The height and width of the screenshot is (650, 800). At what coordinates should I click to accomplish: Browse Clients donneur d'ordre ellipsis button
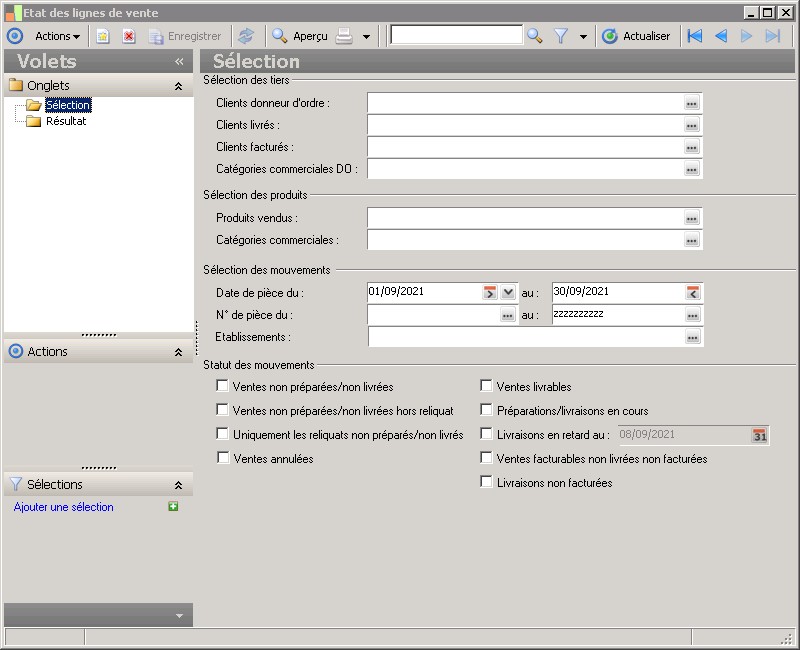(691, 104)
